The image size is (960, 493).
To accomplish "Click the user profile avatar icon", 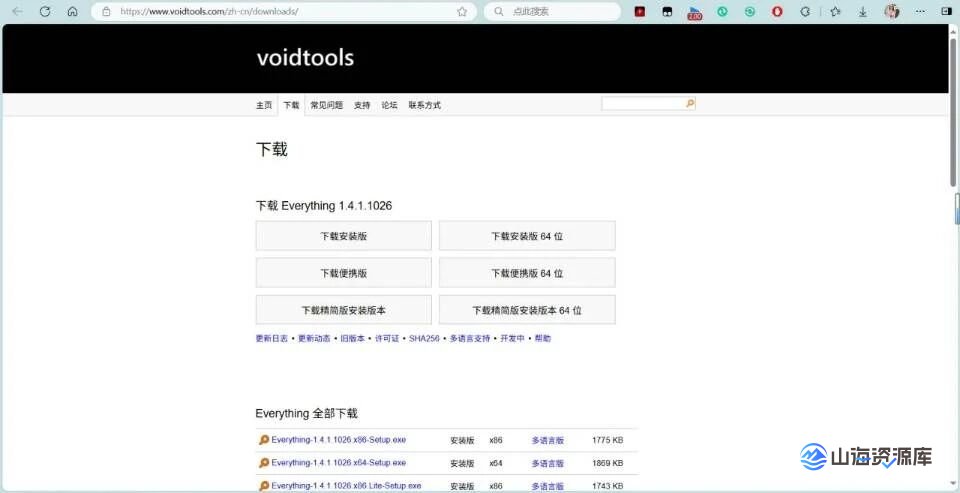I will [892, 12].
